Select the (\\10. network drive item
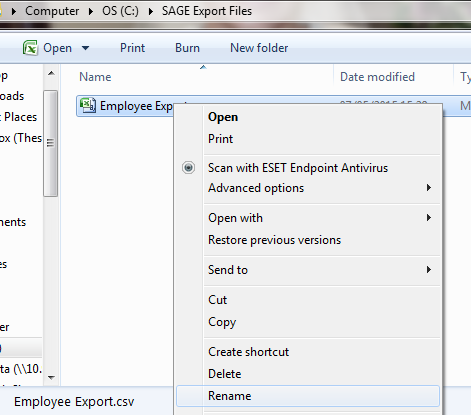 21,369
